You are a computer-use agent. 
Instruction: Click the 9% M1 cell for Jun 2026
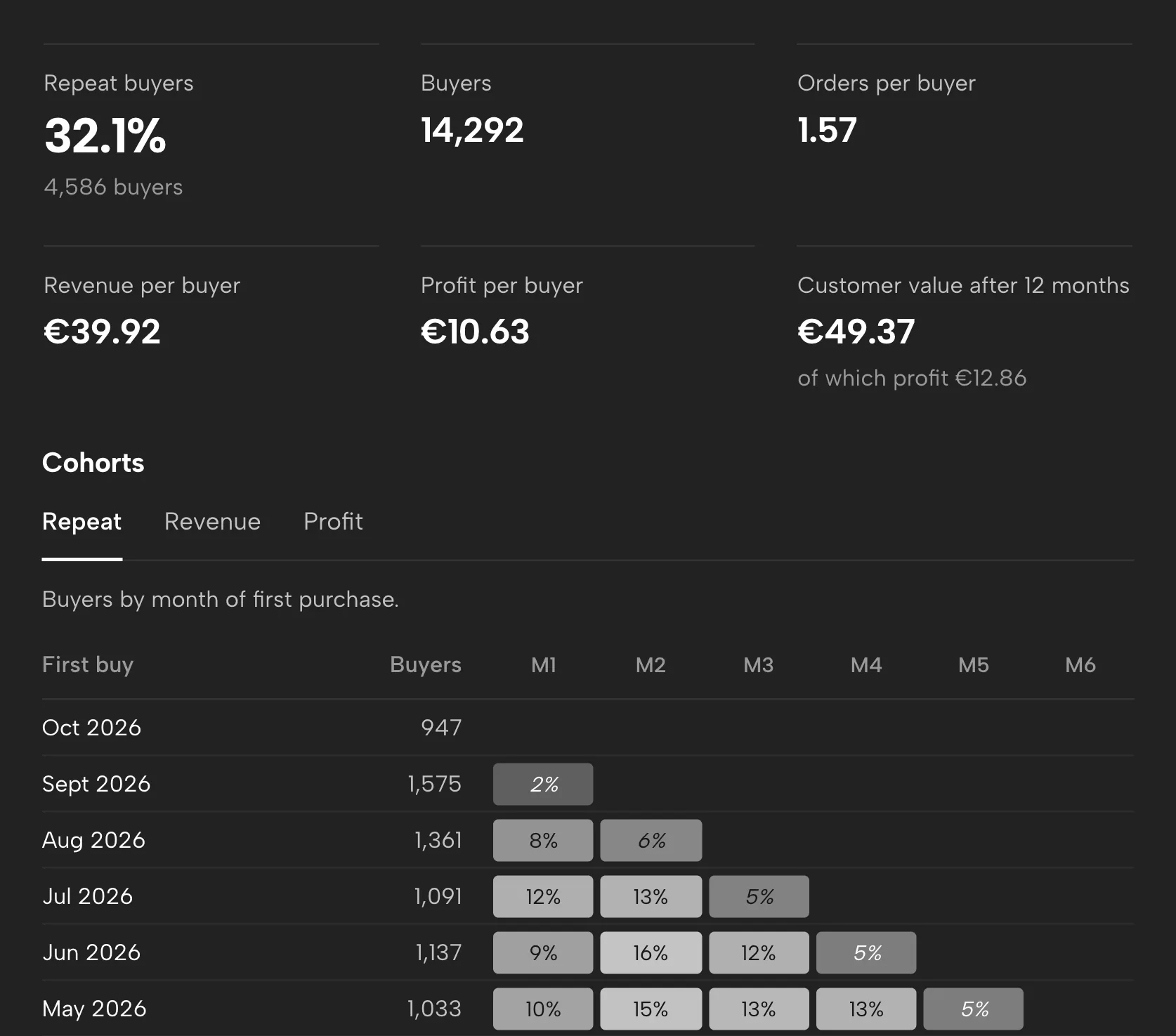(543, 952)
